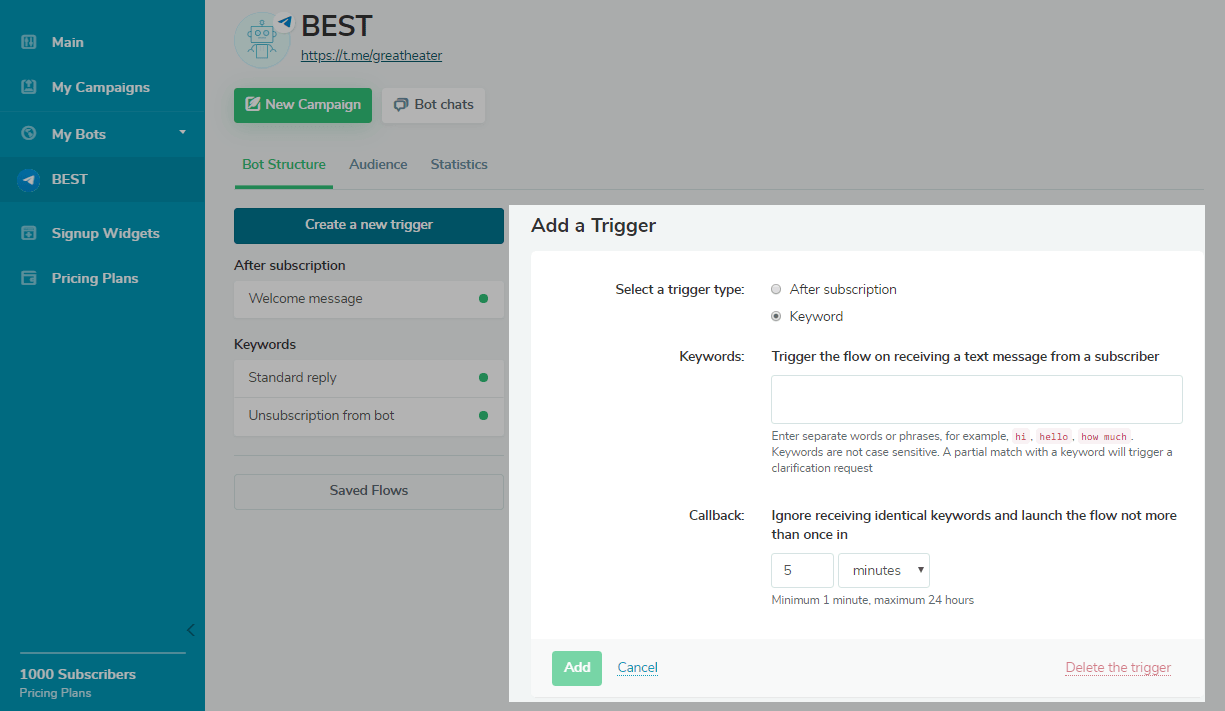Switch to the Audience tab

click(378, 164)
